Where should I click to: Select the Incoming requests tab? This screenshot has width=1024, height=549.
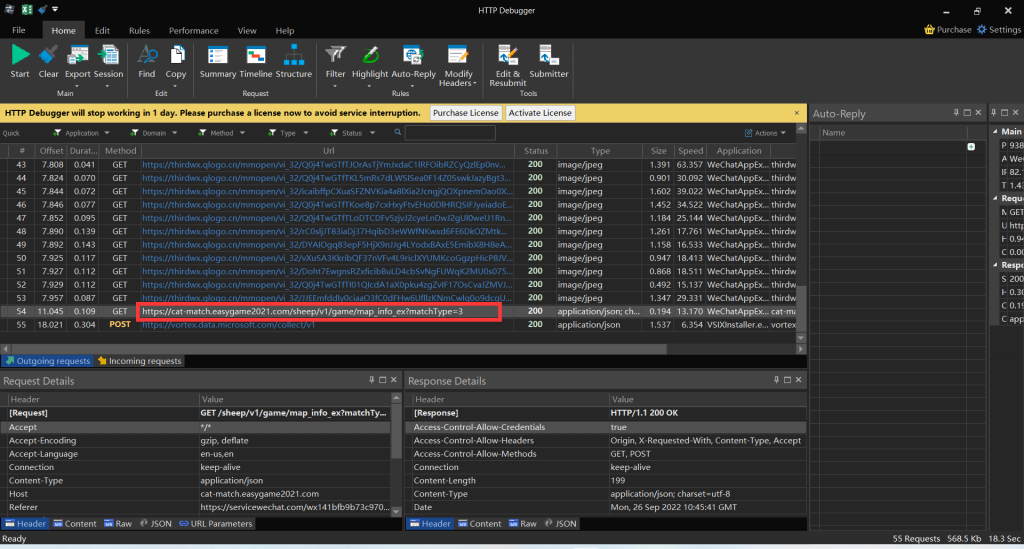pos(138,361)
